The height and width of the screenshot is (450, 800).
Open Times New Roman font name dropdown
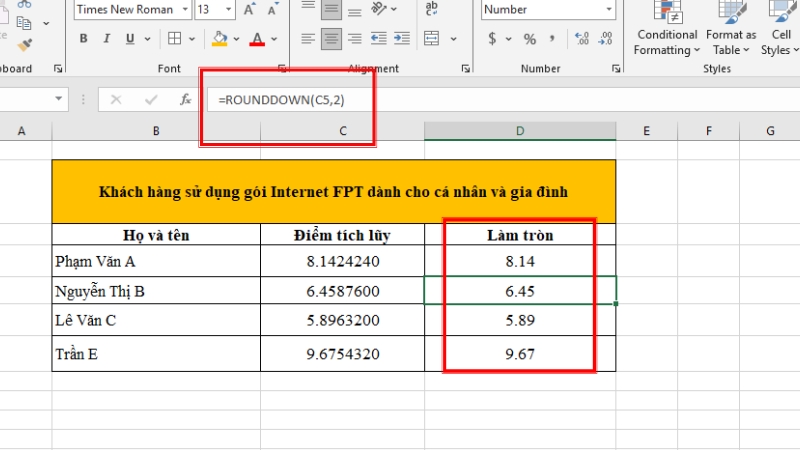click(x=185, y=9)
